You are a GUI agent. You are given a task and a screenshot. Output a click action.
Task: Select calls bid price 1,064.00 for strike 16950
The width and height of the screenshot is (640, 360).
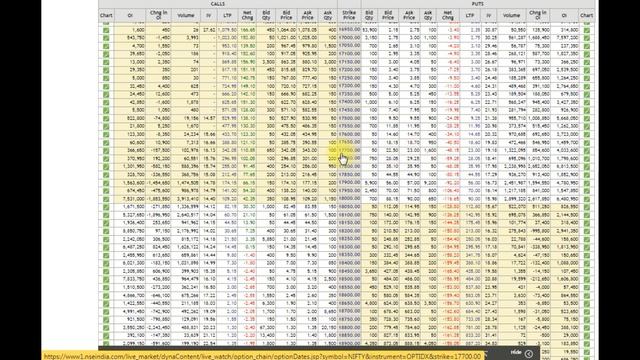[286, 30]
